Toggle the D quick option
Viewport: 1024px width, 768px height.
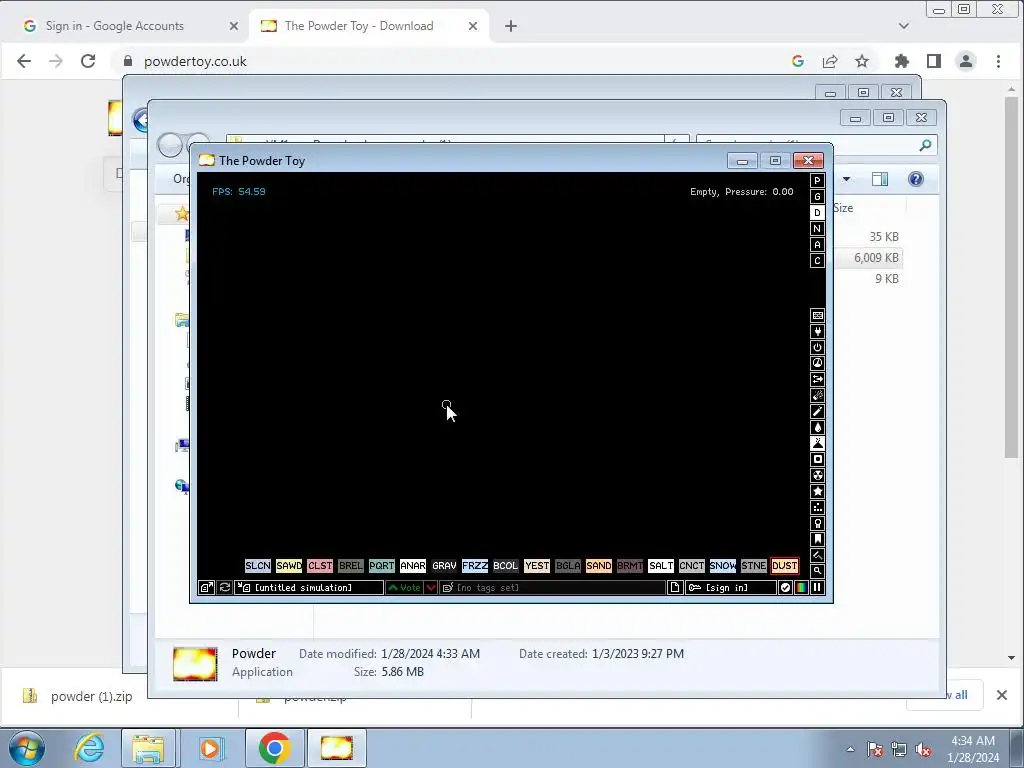coord(817,213)
